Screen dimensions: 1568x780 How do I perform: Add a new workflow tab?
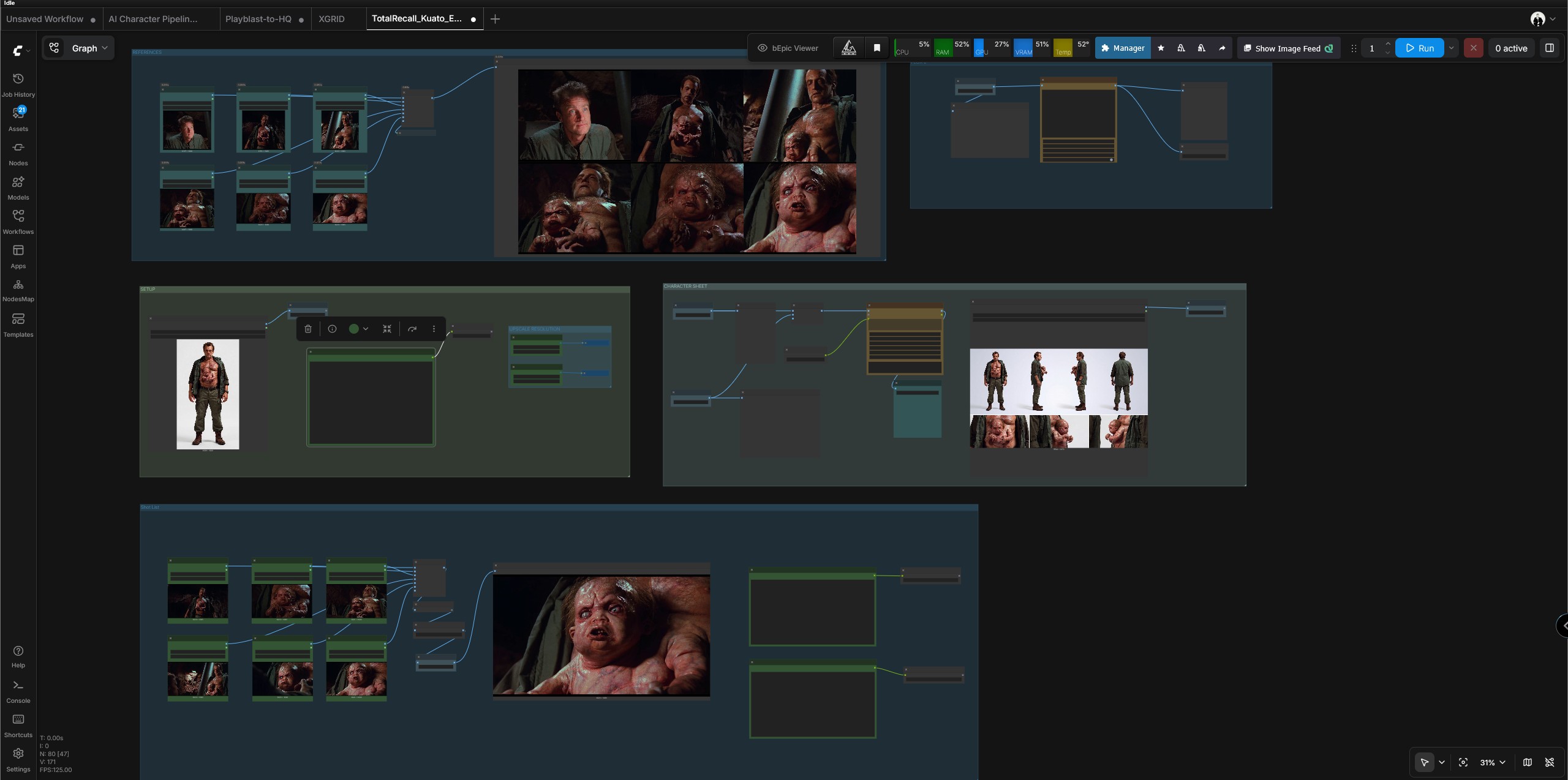coord(495,19)
